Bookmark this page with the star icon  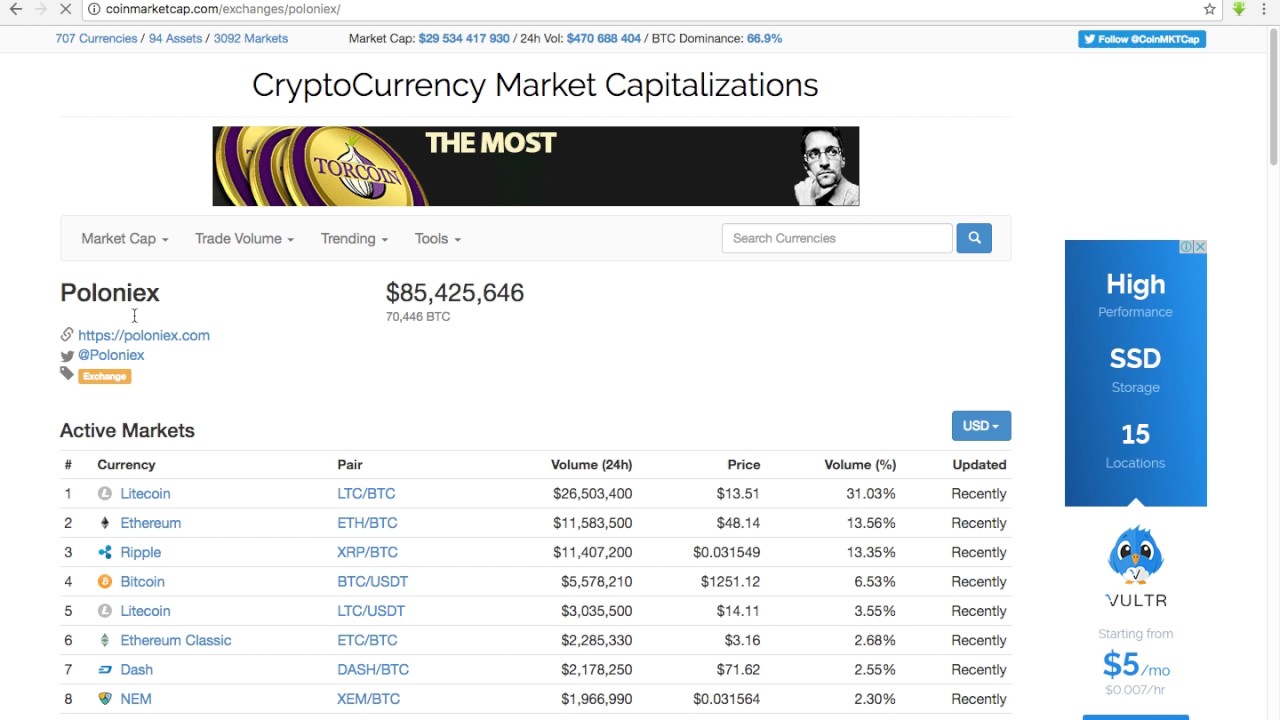tap(1209, 9)
